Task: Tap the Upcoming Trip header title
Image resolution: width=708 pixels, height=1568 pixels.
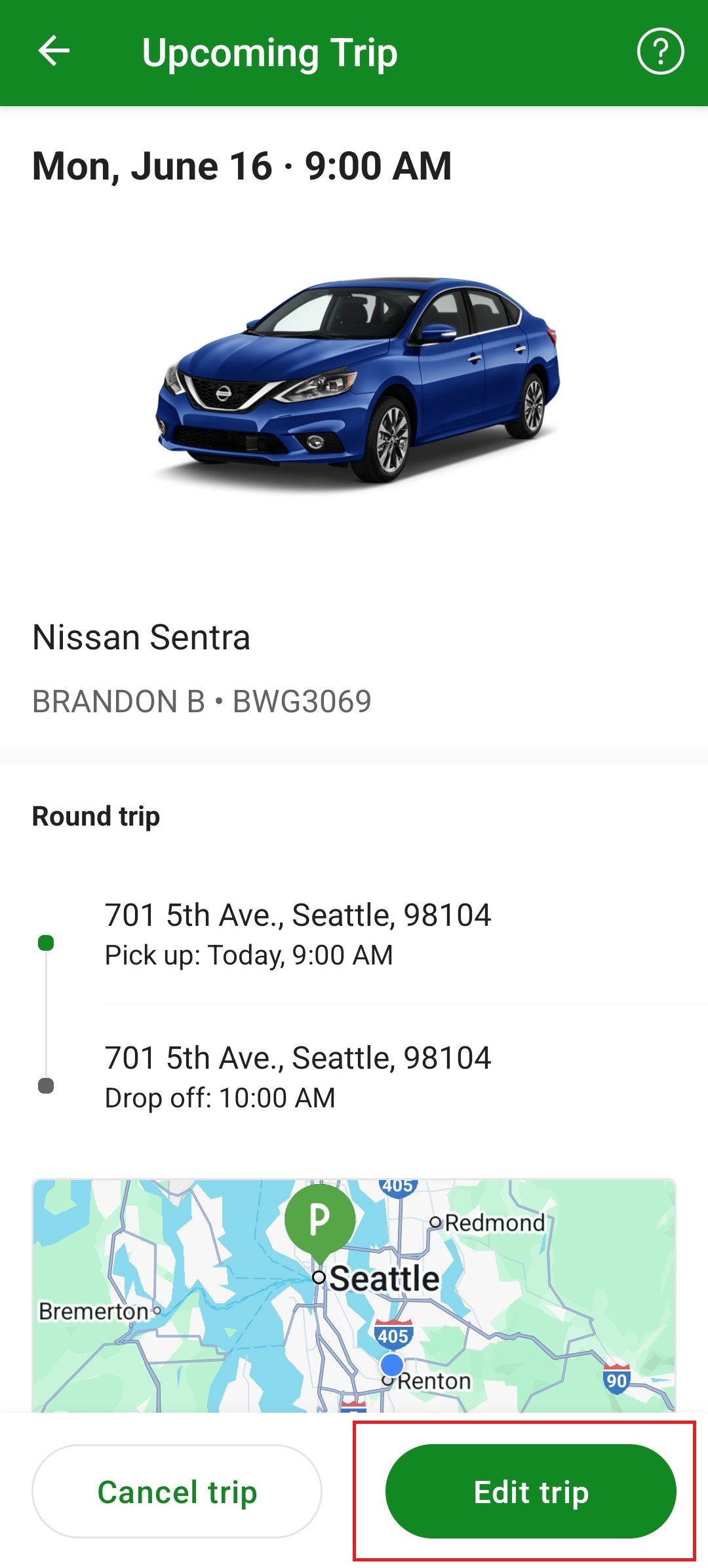Action: click(x=269, y=52)
